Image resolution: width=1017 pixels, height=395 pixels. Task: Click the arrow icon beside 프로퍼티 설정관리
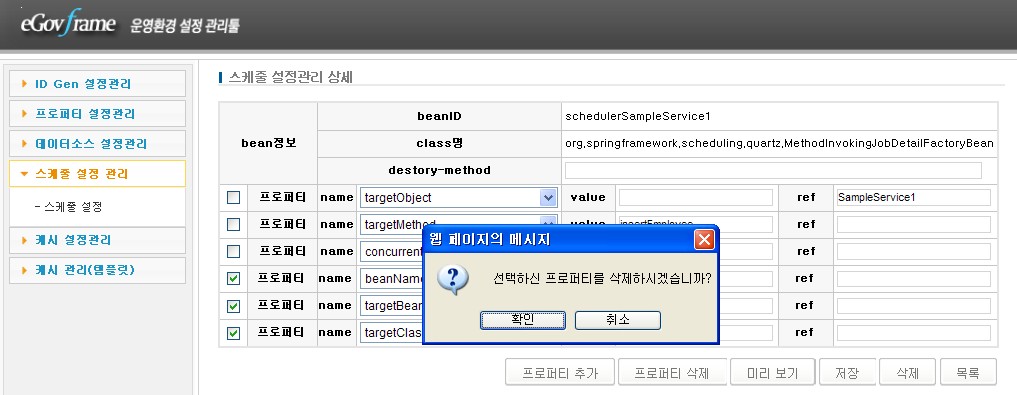25,114
